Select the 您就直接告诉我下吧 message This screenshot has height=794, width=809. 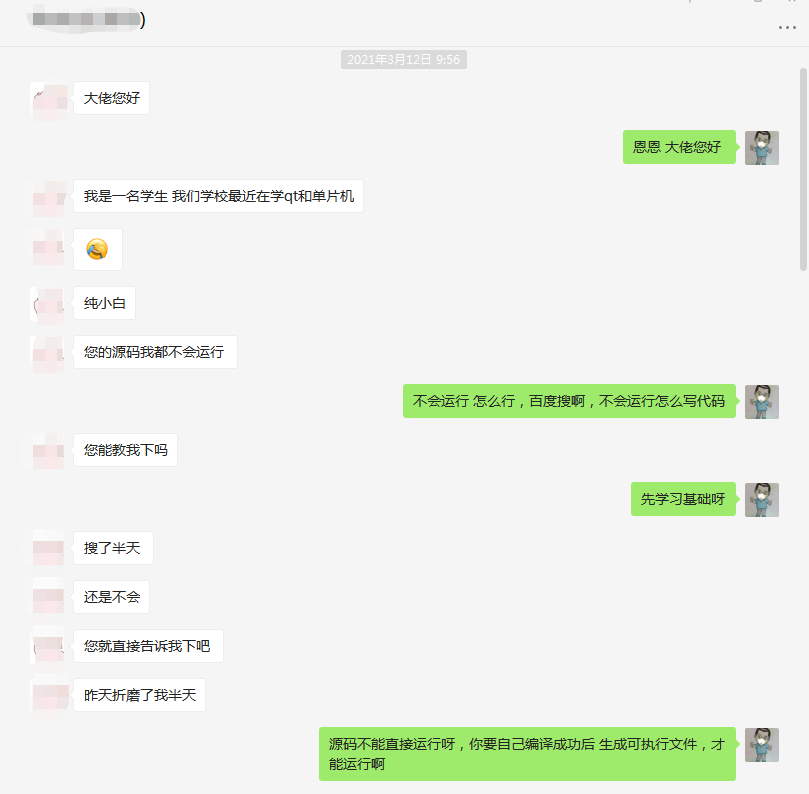(x=148, y=646)
